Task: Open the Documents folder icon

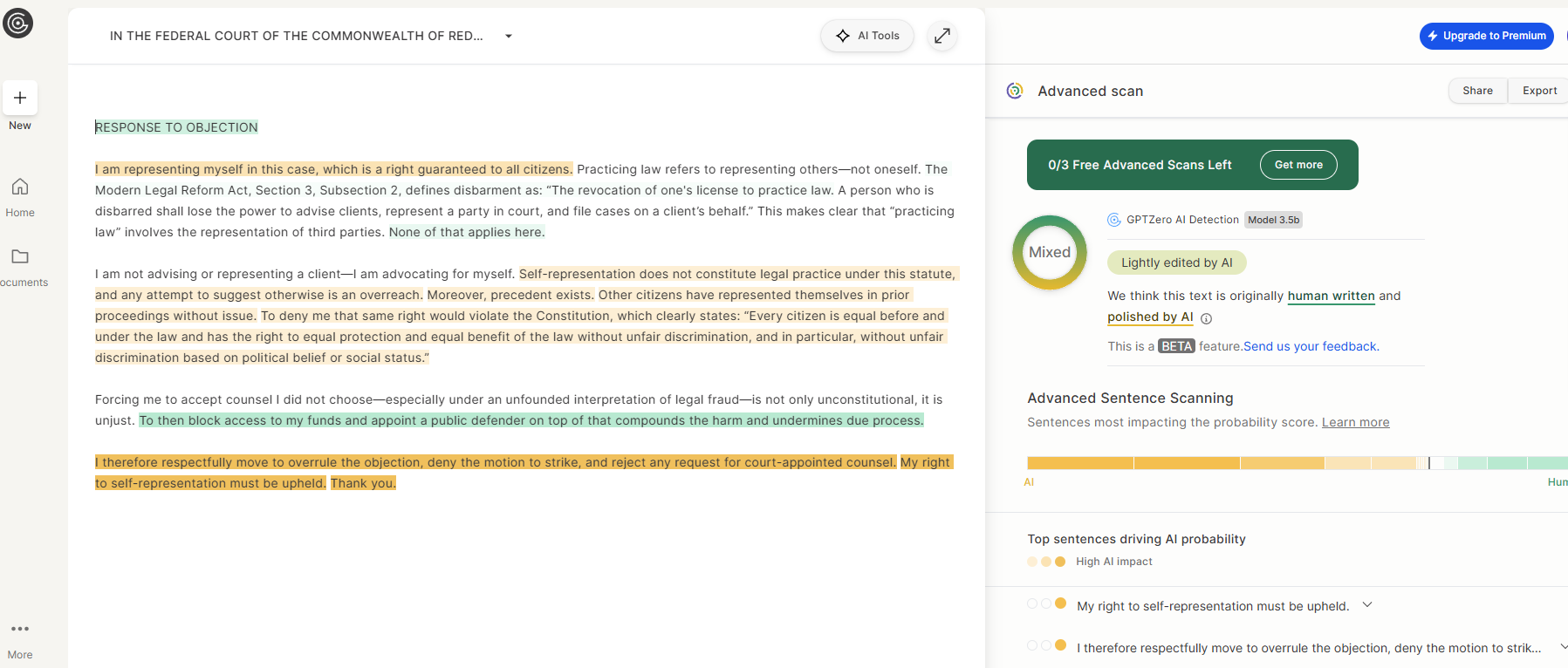Action: [20, 256]
